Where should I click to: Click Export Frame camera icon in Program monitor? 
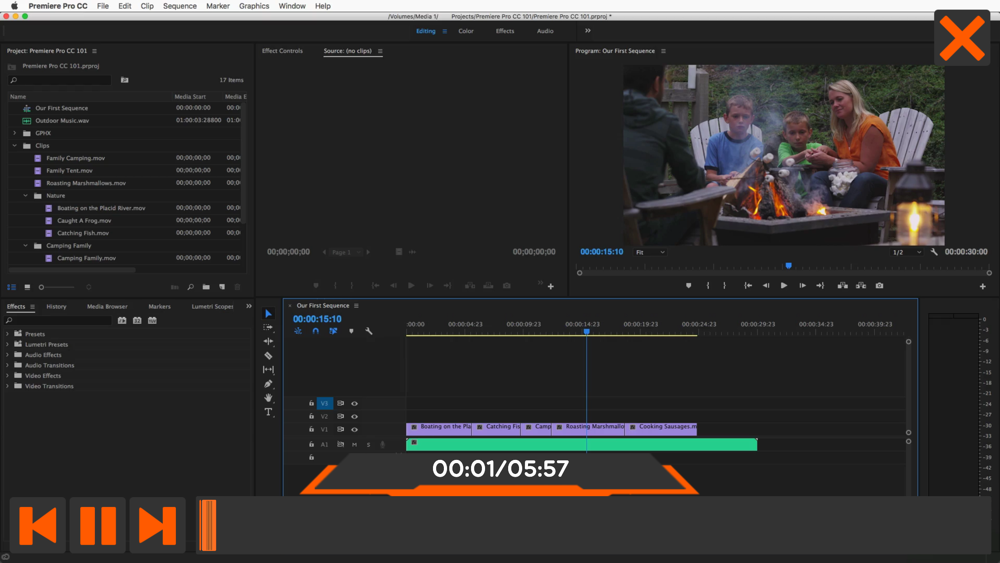(x=879, y=286)
